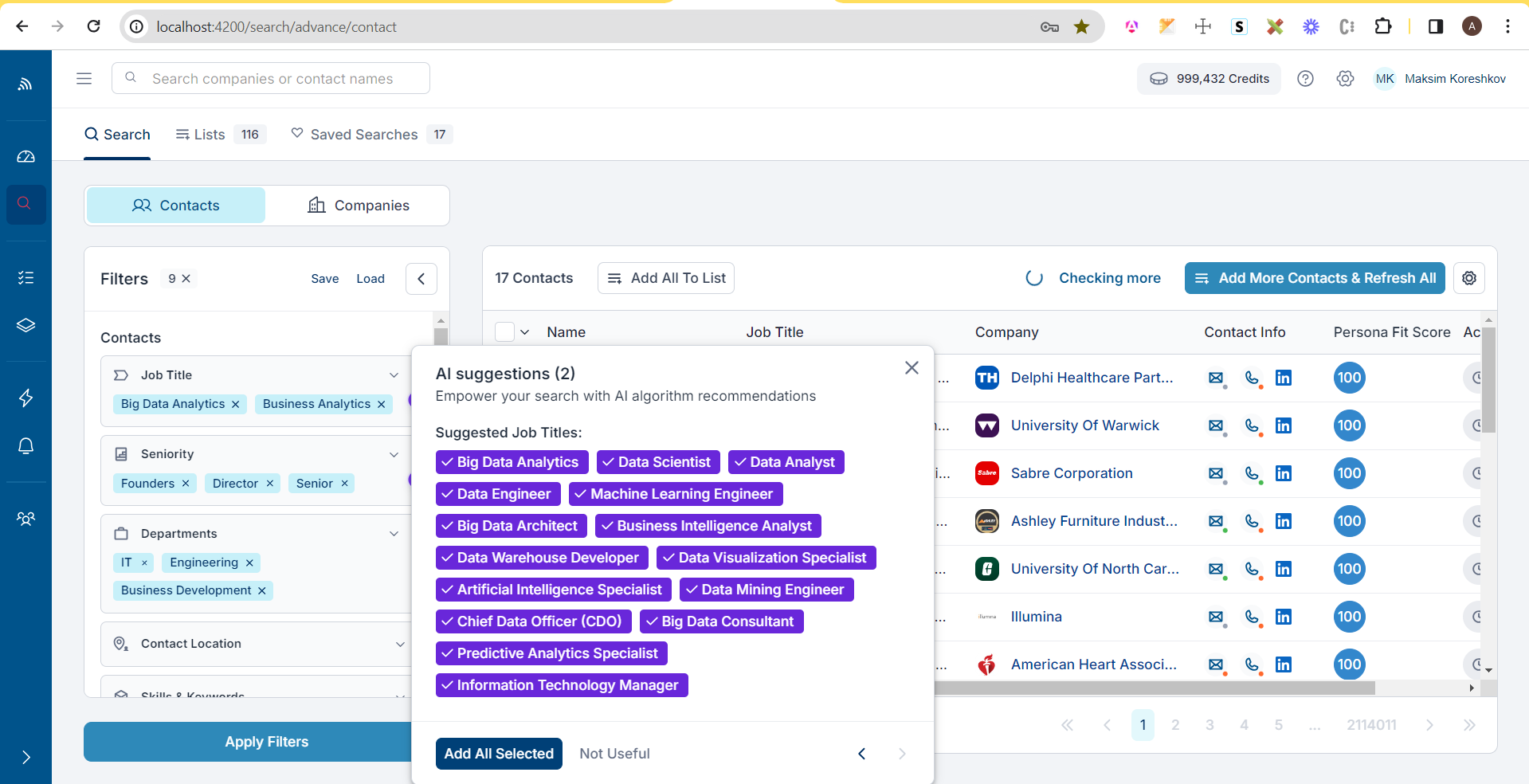The width and height of the screenshot is (1529, 784).
Task: Open the layers icon in the sidebar
Action: (x=26, y=325)
